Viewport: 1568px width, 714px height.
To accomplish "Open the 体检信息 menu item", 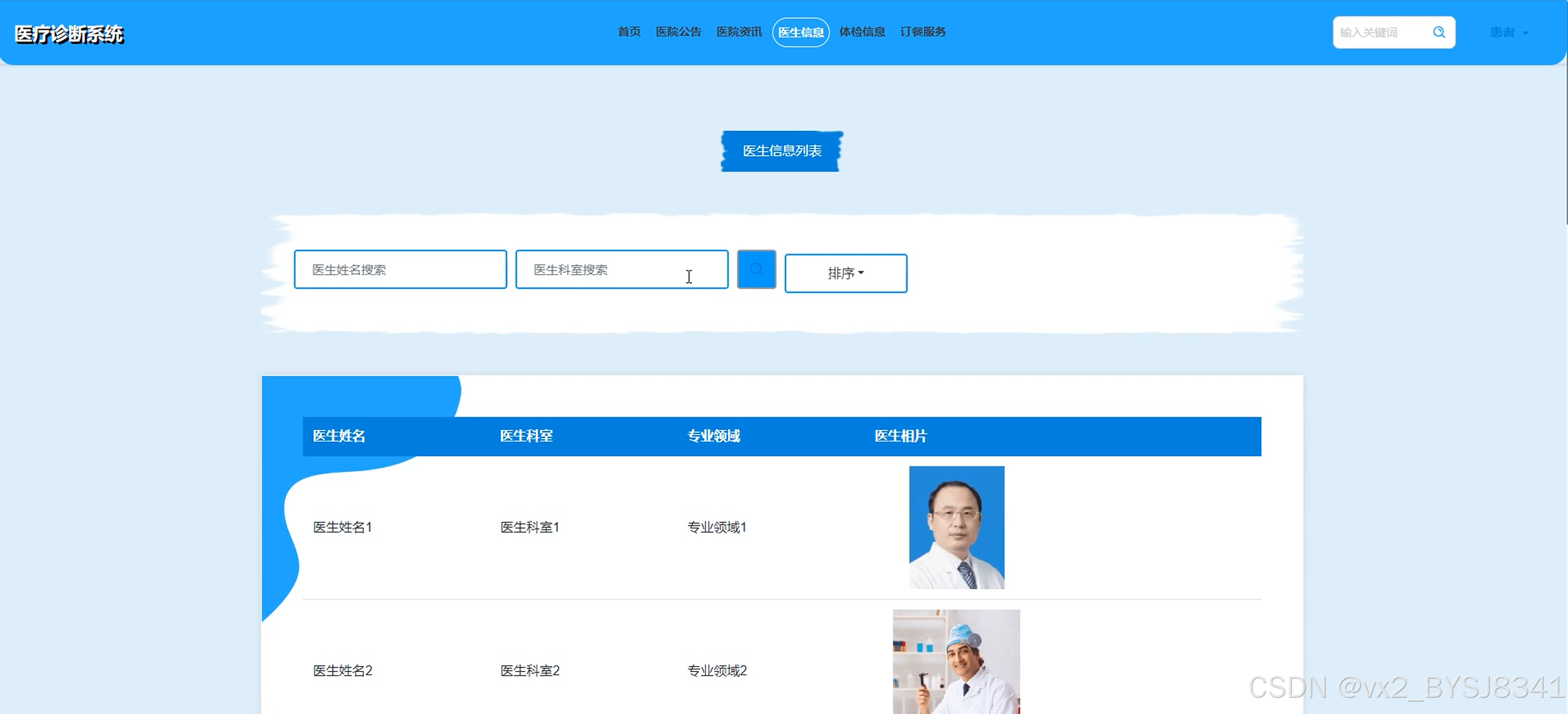I will (861, 32).
